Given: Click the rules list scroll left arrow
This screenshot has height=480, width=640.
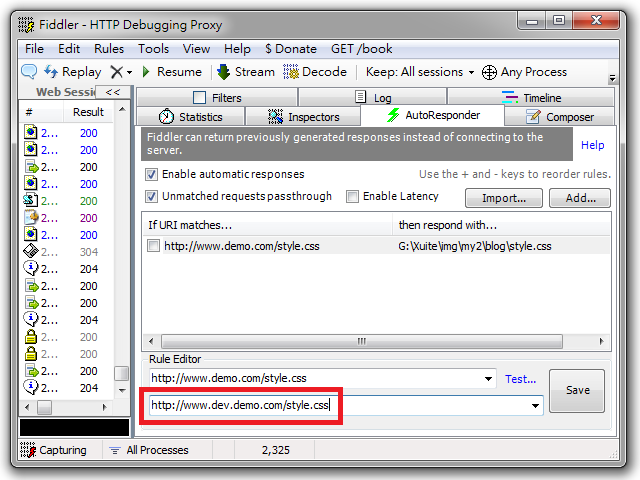Looking at the screenshot, I should 151,341.
